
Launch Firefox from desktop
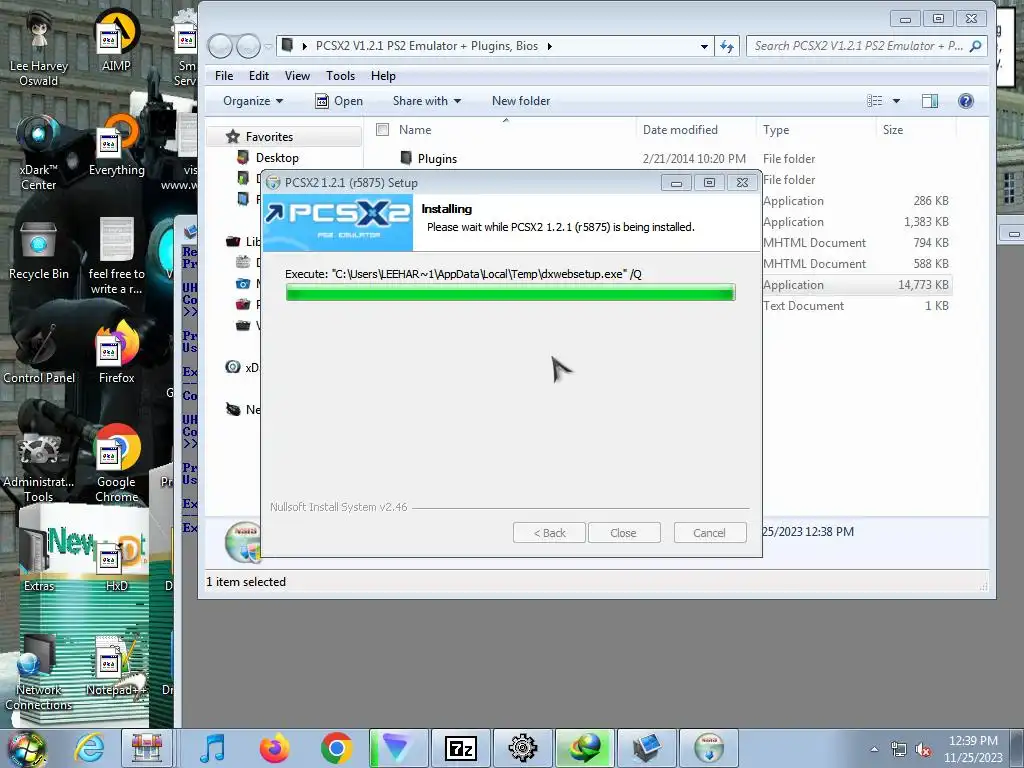tap(116, 353)
